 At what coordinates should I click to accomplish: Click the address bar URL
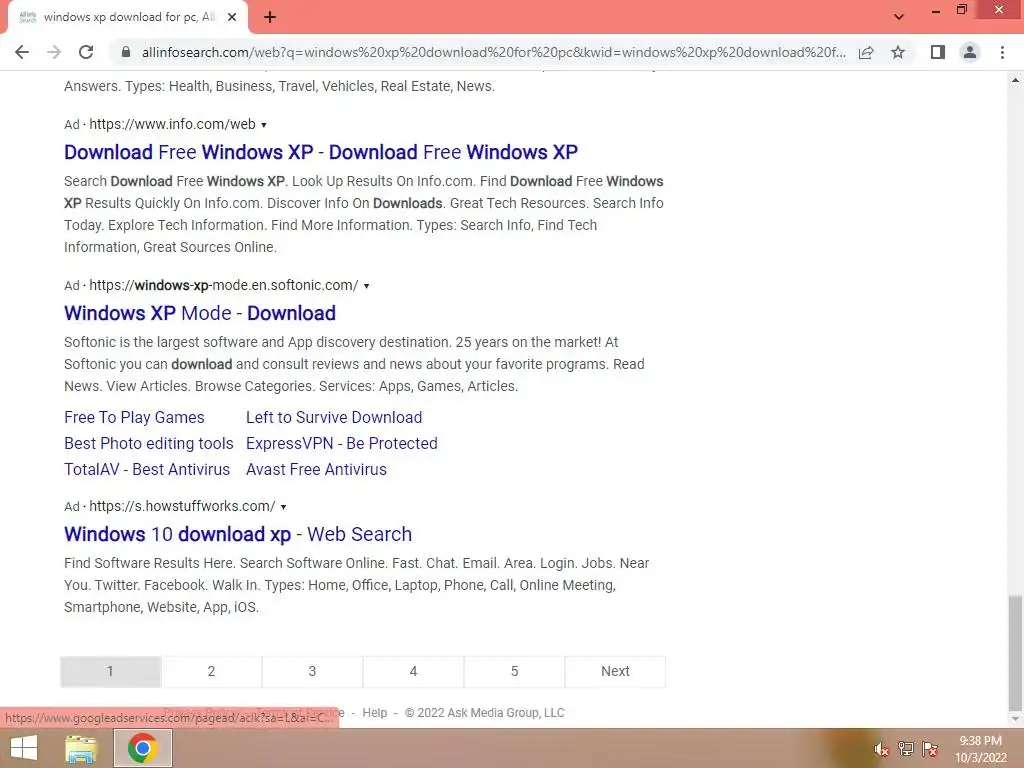(x=493, y=52)
